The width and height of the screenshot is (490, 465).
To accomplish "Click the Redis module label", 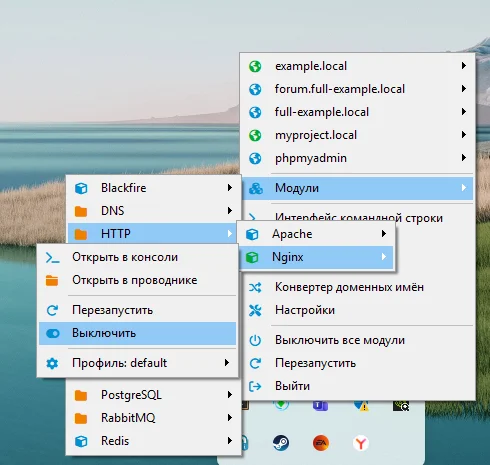I will (115, 441).
